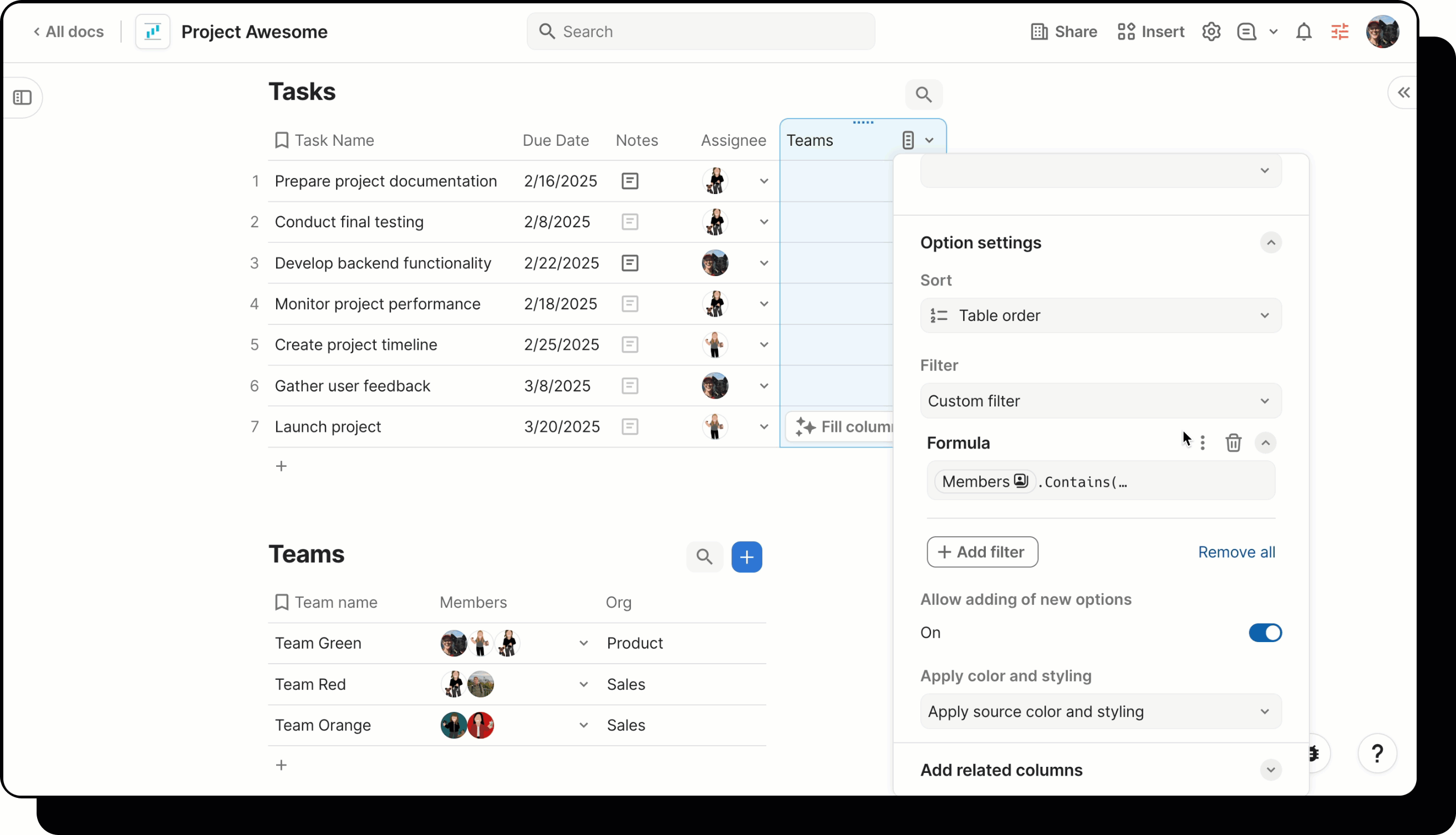Click Teams column type icon
The width and height of the screenshot is (1456, 835).
908,140
